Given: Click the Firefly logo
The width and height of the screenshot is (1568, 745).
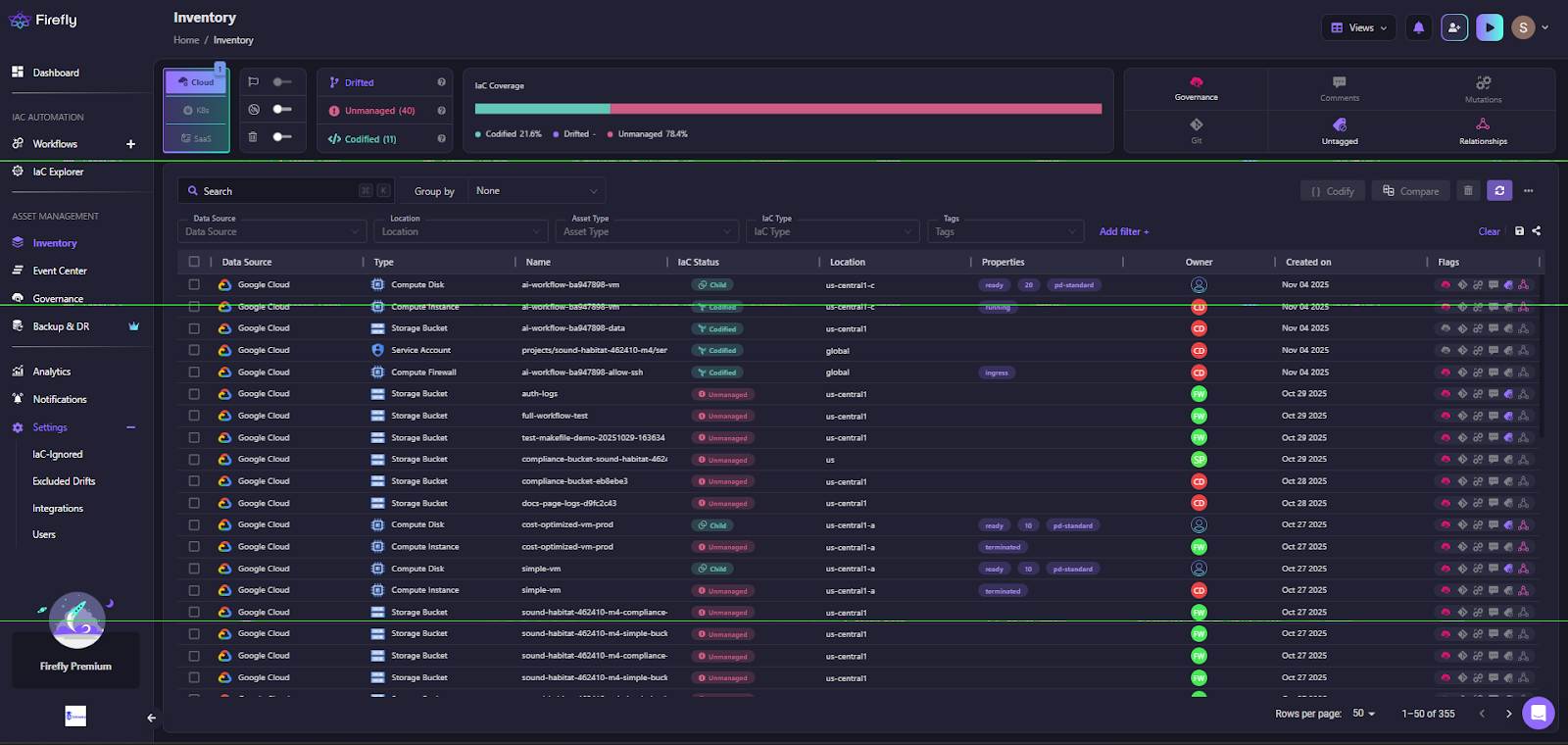Looking at the screenshot, I should point(43,20).
